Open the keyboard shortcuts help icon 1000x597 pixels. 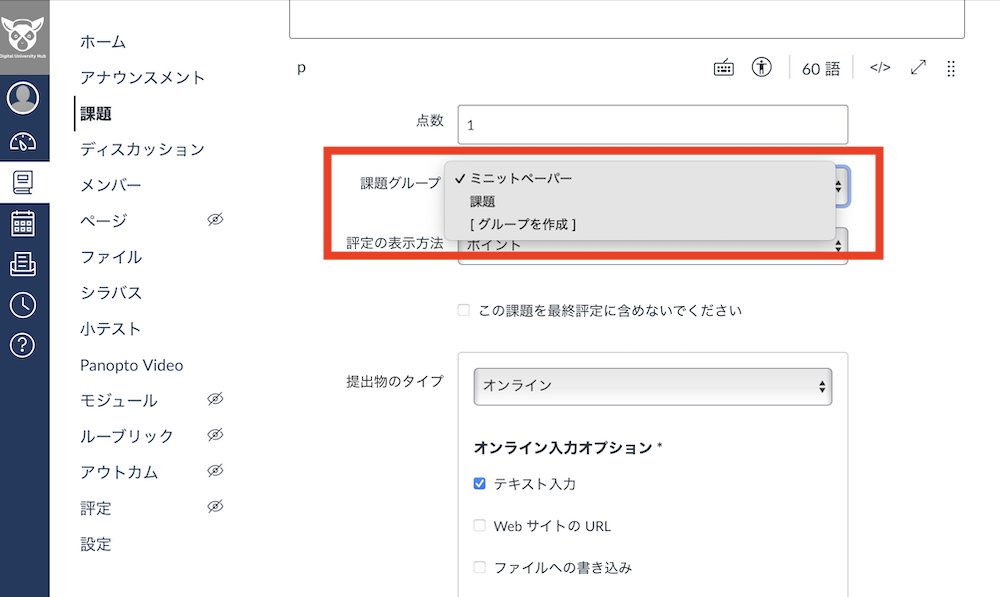point(723,68)
